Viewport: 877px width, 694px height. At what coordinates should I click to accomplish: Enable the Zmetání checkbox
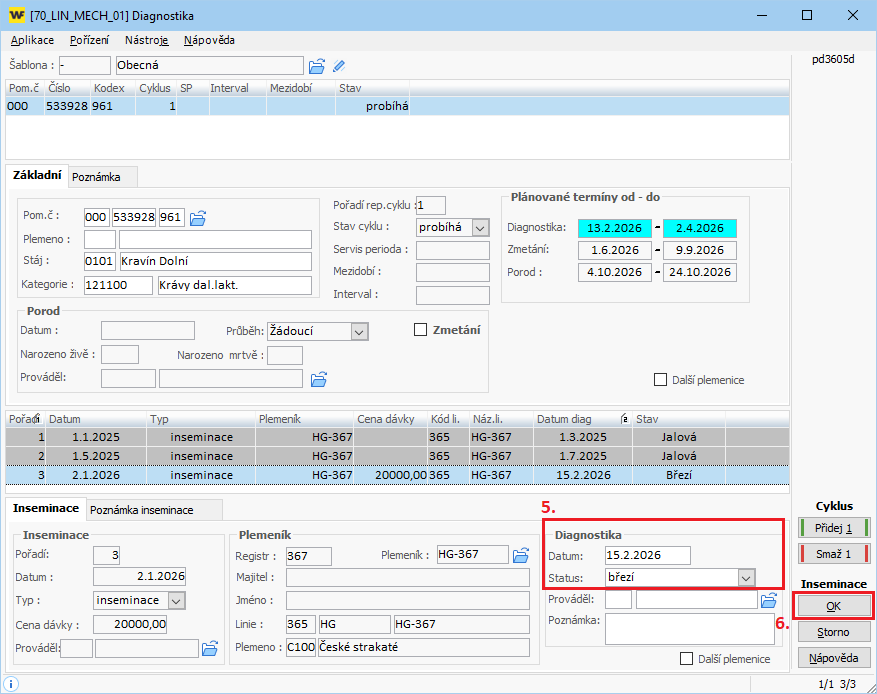click(421, 330)
